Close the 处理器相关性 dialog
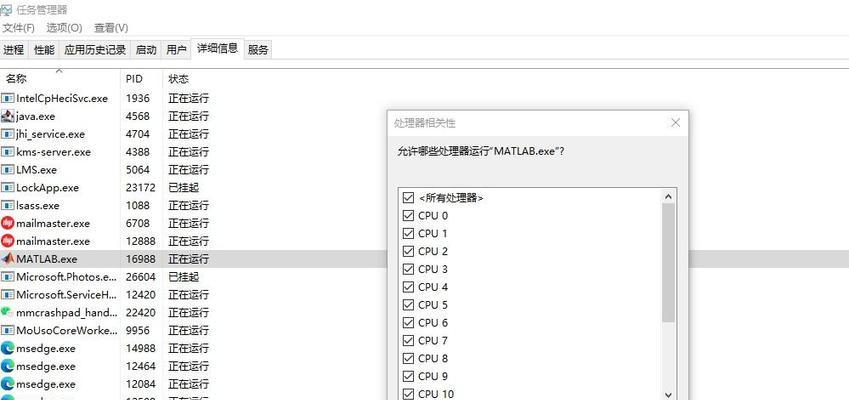 coord(675,123)
